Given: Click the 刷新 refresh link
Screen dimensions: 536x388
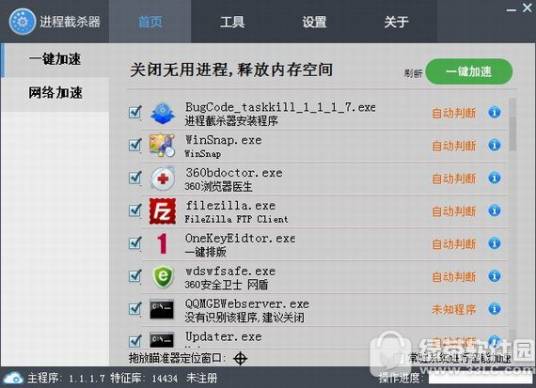Looking at the screenshot, I should (413, 73).
